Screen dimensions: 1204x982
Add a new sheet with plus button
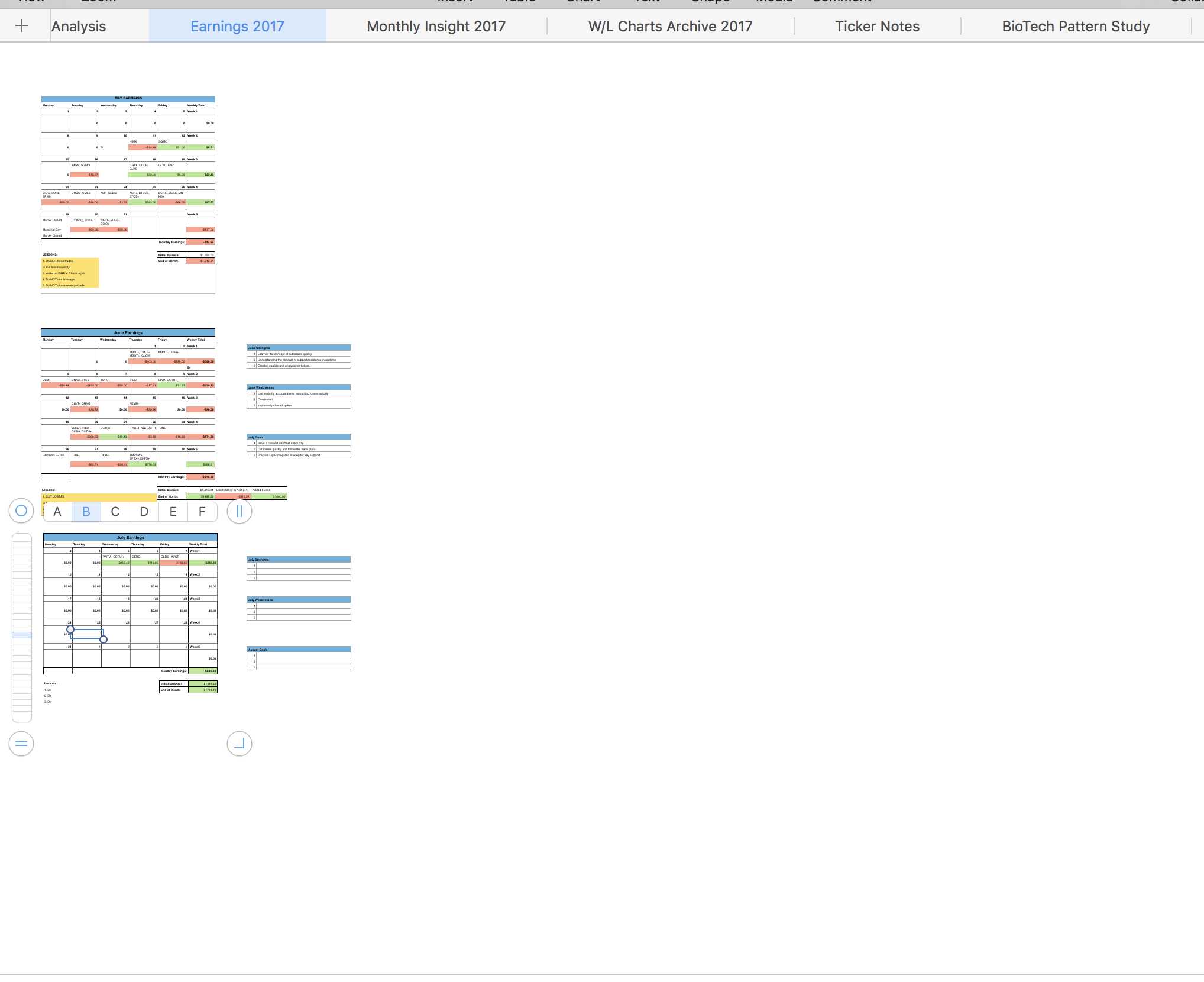click(x=22, y=26)
